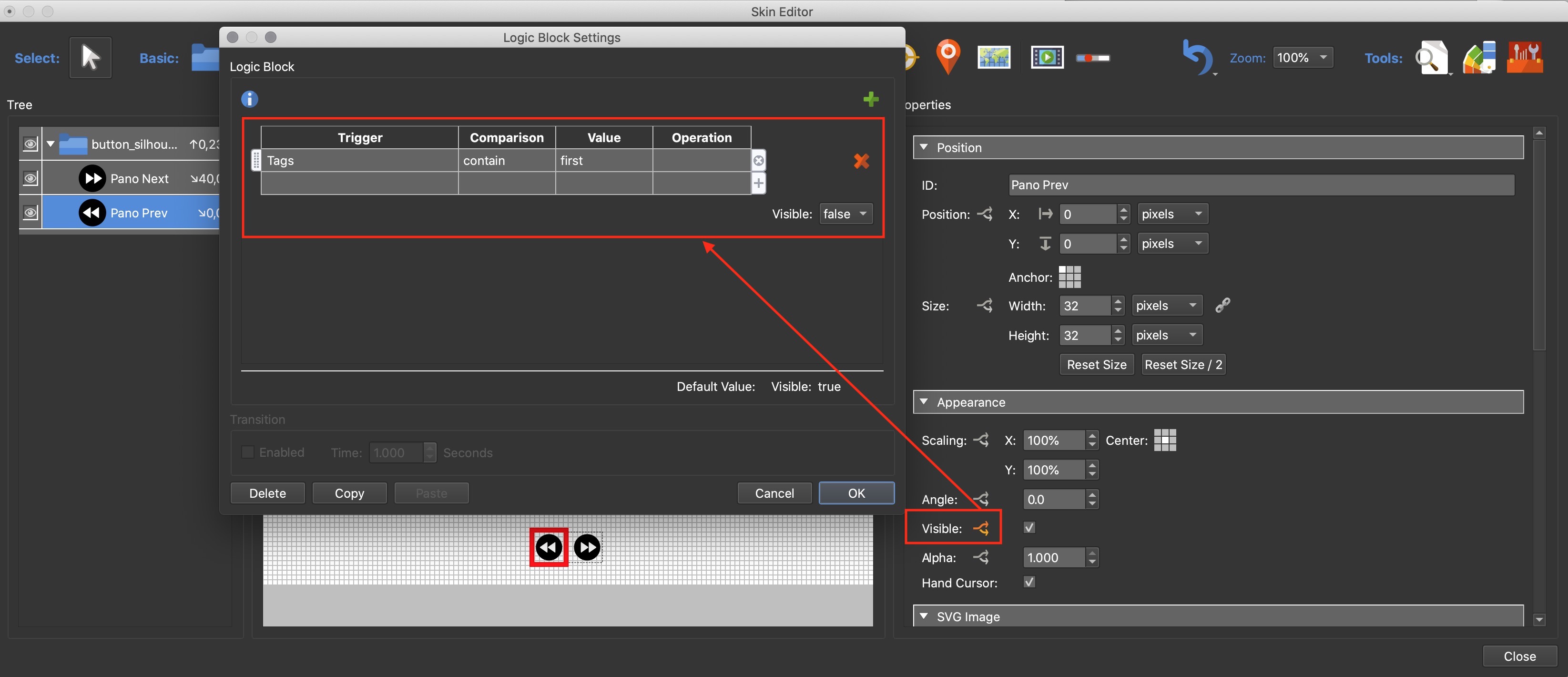Image resolution: width=1568 pixels, height=677 pixels.
Task: Open the Zoom 100% dropdown
Action: click(1303, 58)
